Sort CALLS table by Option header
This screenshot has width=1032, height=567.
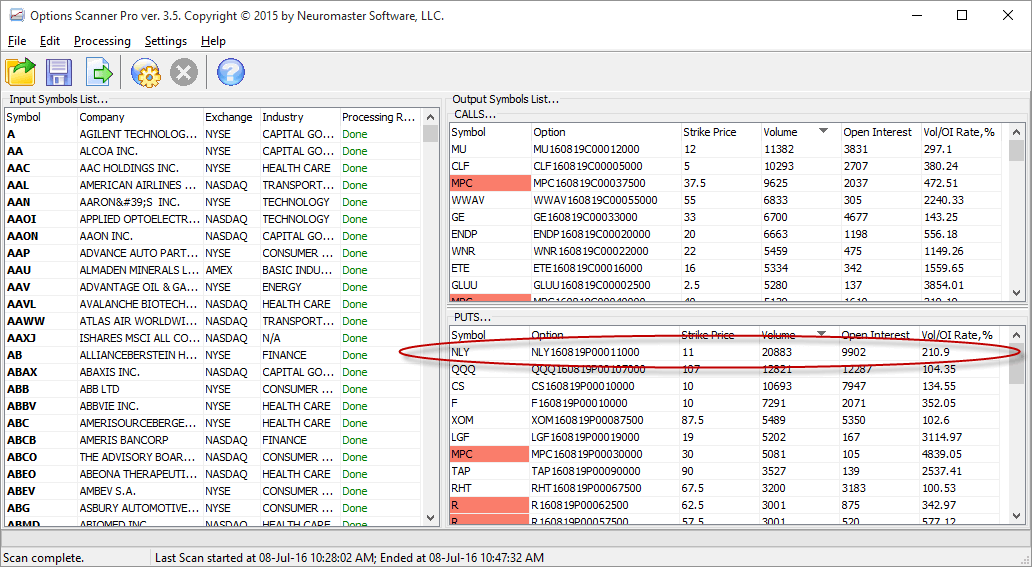tap(606, 132)
